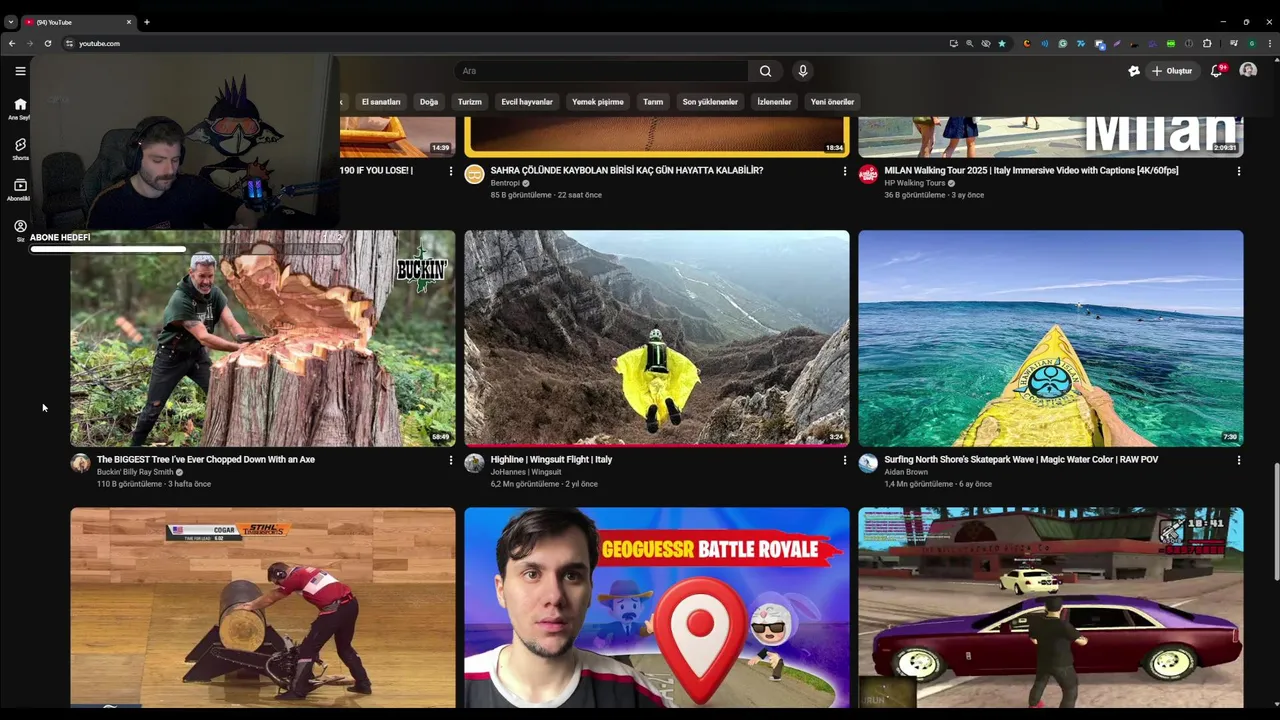Select the İzlenenler filter chip
The height and width of the screenshot is (720, 1280).
[774, 102]
